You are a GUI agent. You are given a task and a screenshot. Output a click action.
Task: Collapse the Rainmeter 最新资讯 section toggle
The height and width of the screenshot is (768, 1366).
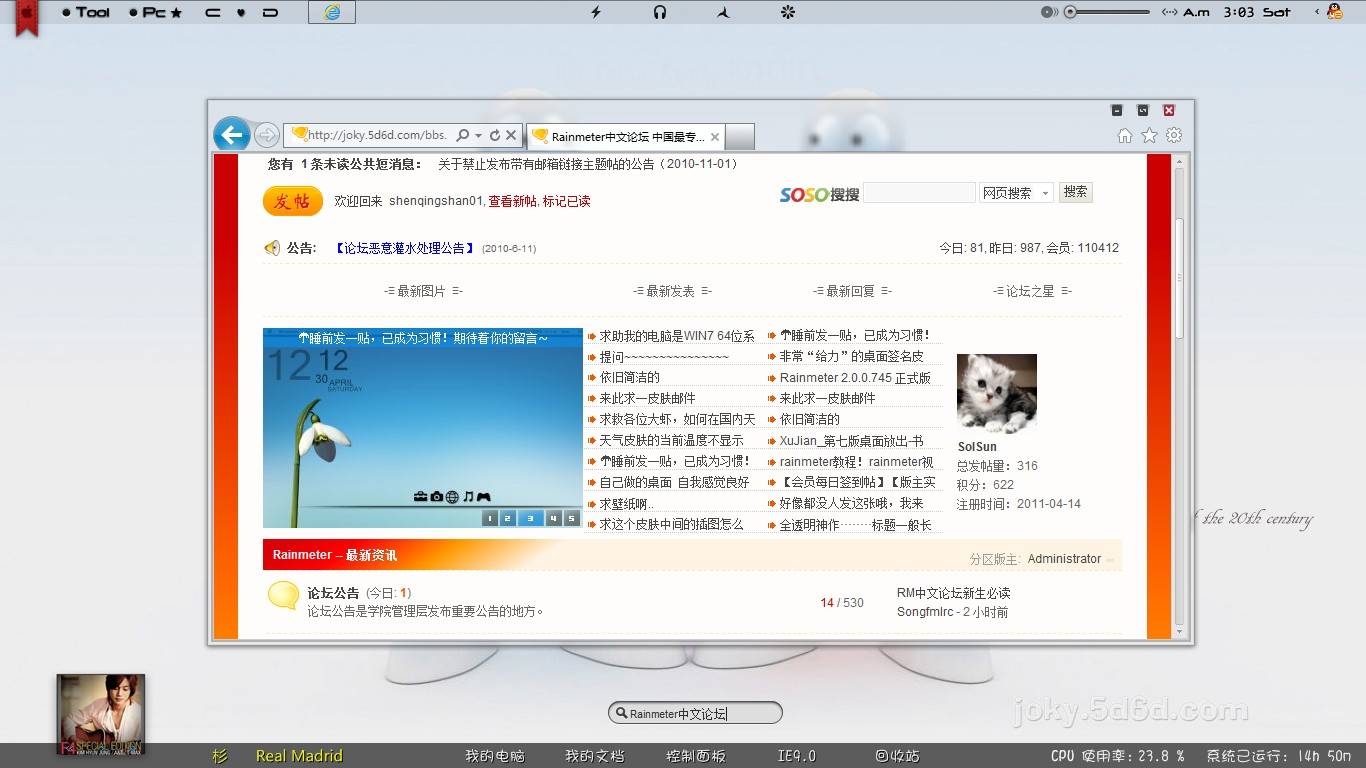click(1110, 560)
